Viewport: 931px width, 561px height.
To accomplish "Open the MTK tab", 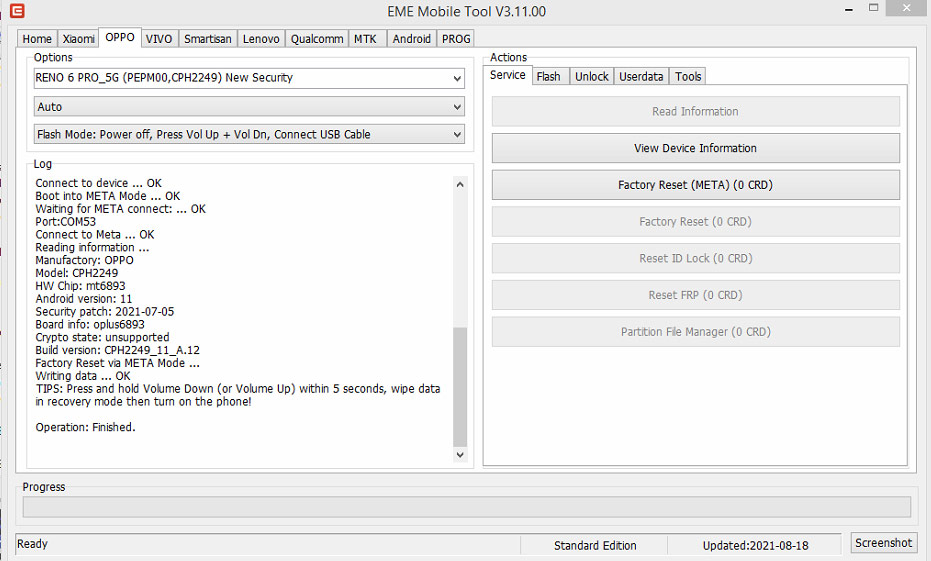I will [365, 39].
